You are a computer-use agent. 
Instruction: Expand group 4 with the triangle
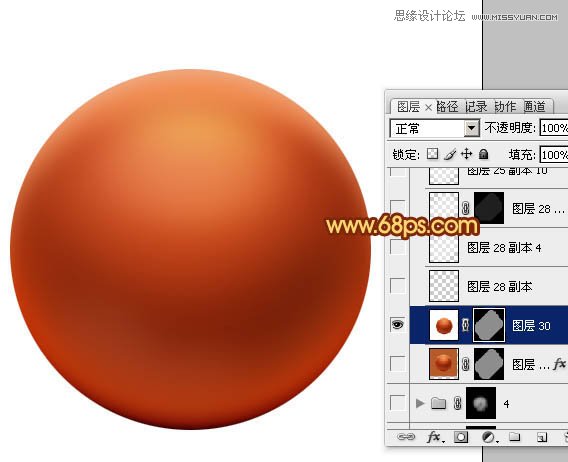coord(420,403)
